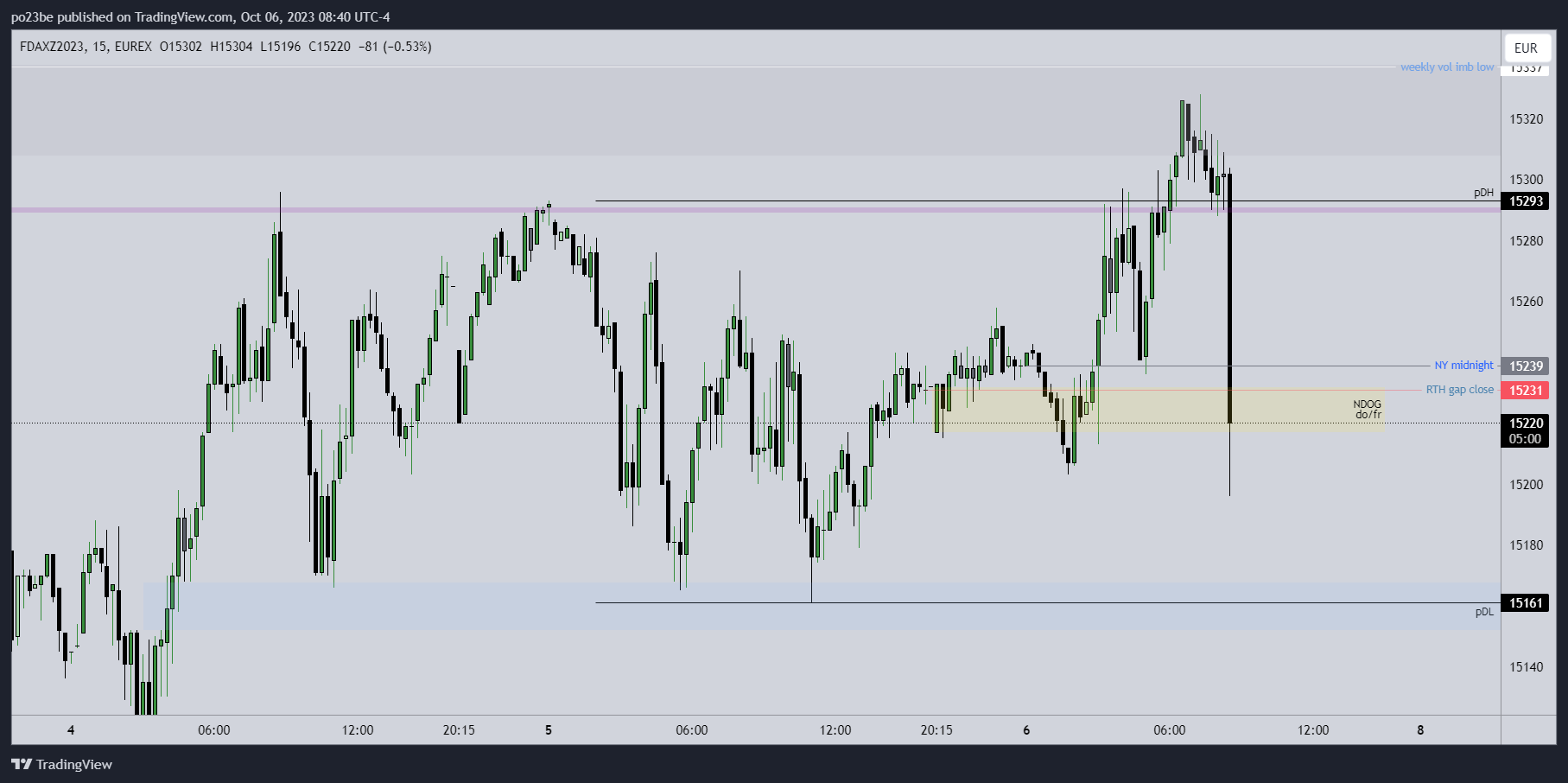Click the pDL text label

click(x=1484, y=612)
